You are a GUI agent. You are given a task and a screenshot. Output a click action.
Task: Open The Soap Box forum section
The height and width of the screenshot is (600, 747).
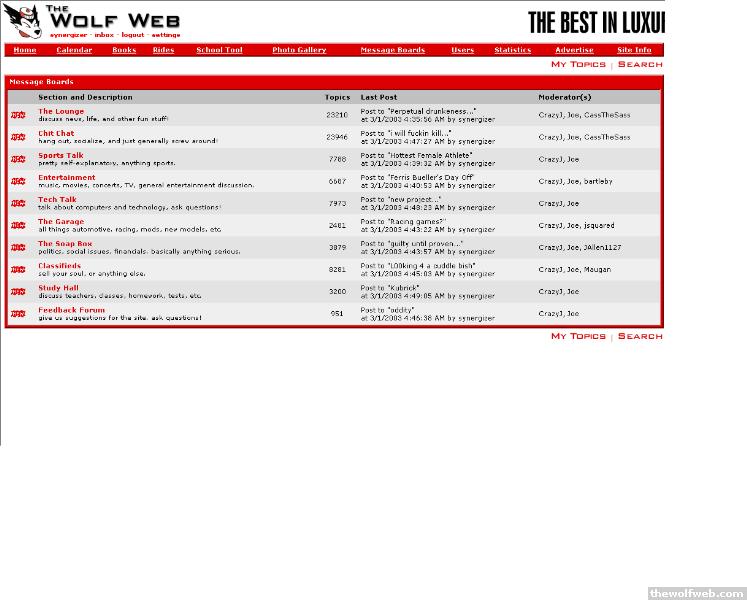pos(65,244)
